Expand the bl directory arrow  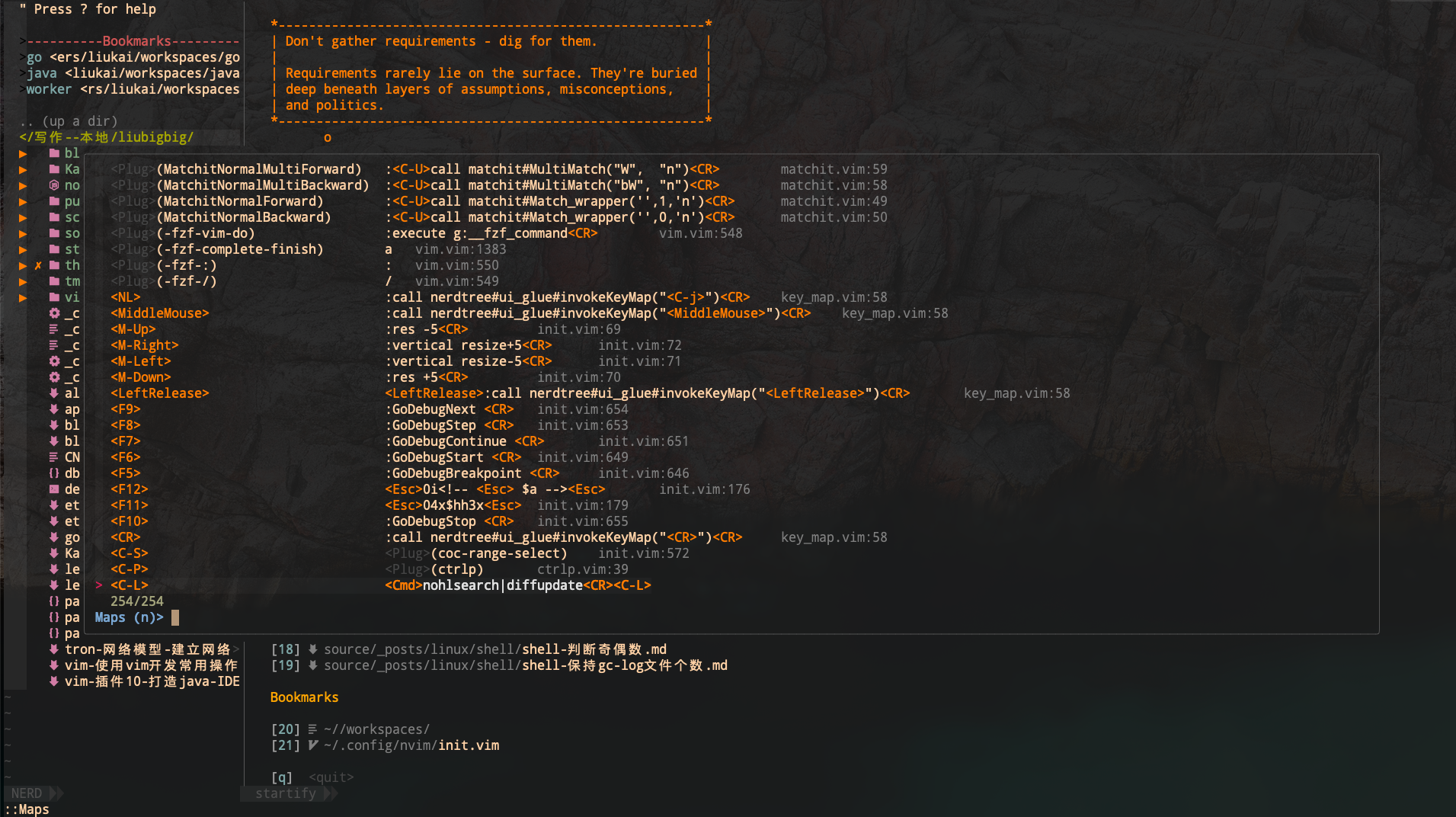click(x=23, y=153)
